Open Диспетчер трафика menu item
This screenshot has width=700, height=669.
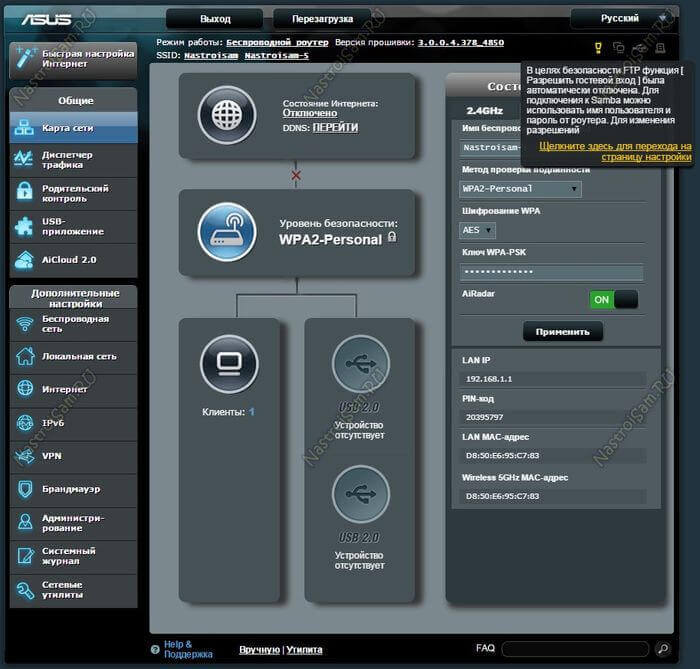(73, 160)
